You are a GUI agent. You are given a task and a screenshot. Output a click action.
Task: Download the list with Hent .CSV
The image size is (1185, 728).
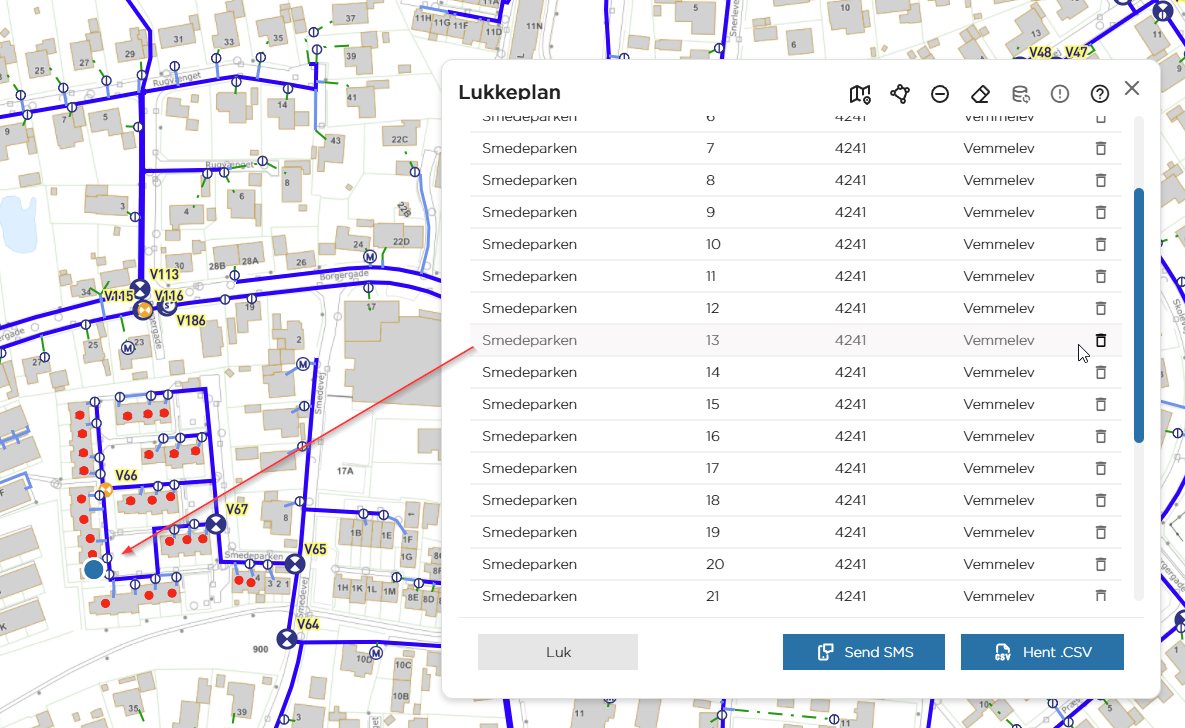point(1042,652)
